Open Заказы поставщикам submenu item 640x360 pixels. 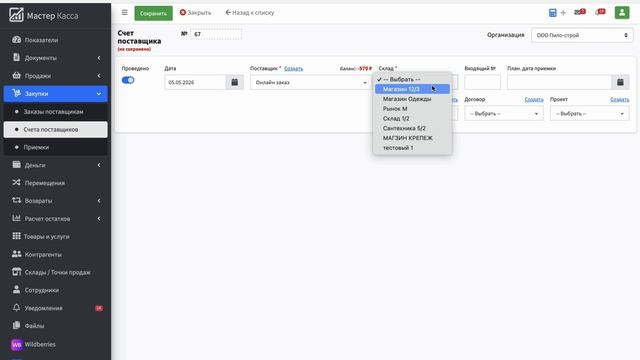[56, 111]
